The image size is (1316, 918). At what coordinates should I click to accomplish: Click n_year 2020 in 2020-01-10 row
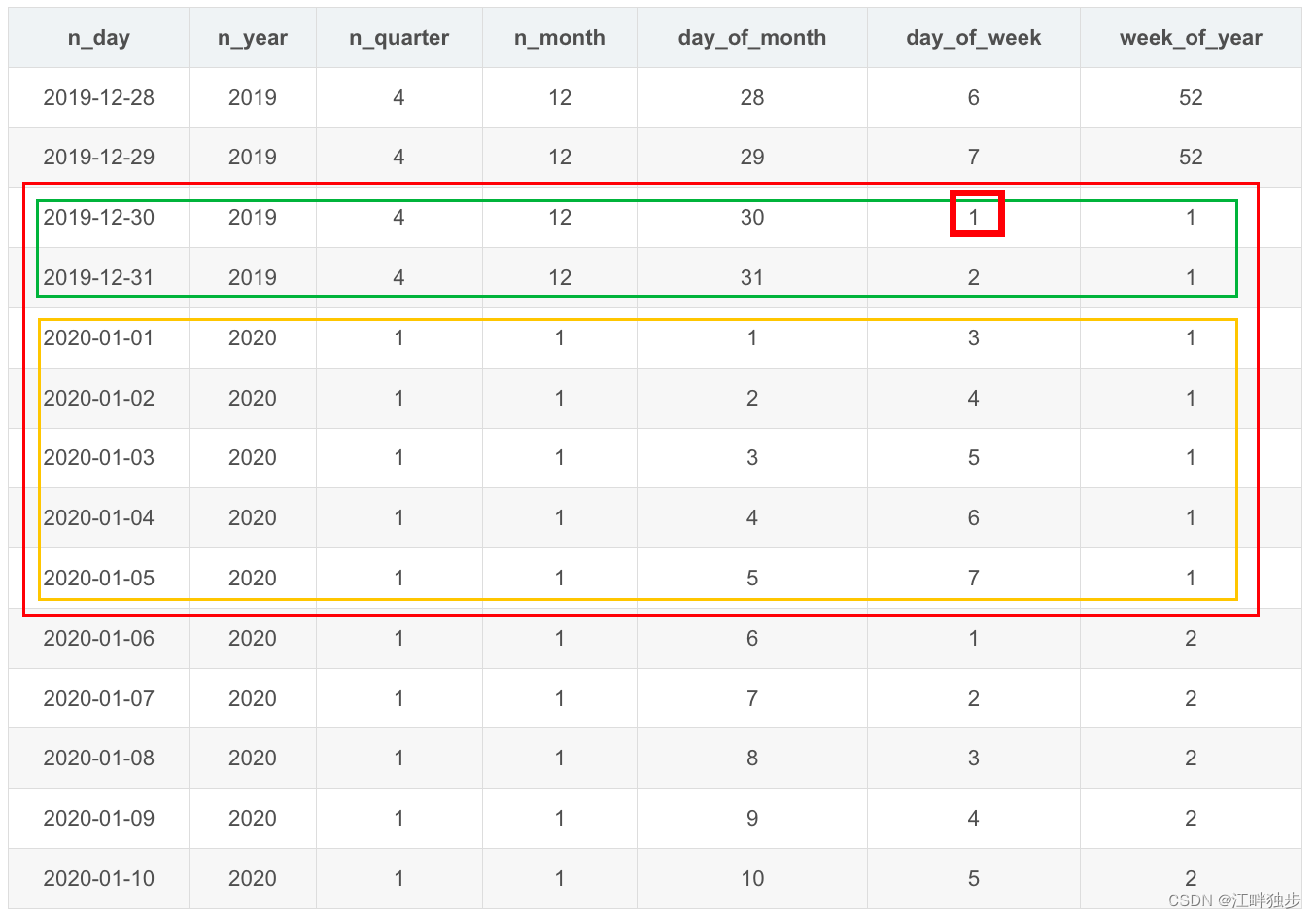point(253,878)
